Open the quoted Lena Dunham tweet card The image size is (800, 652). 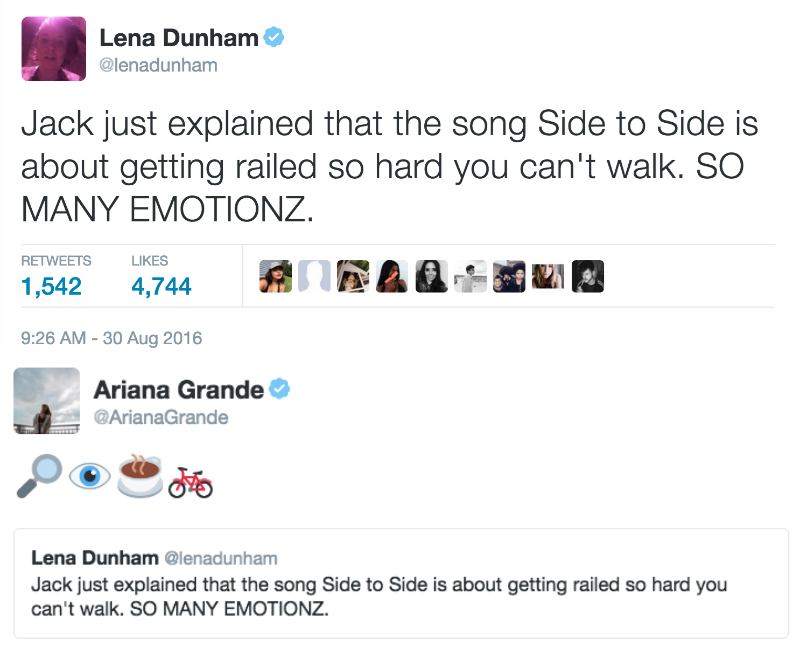click(x=401, y=583)
